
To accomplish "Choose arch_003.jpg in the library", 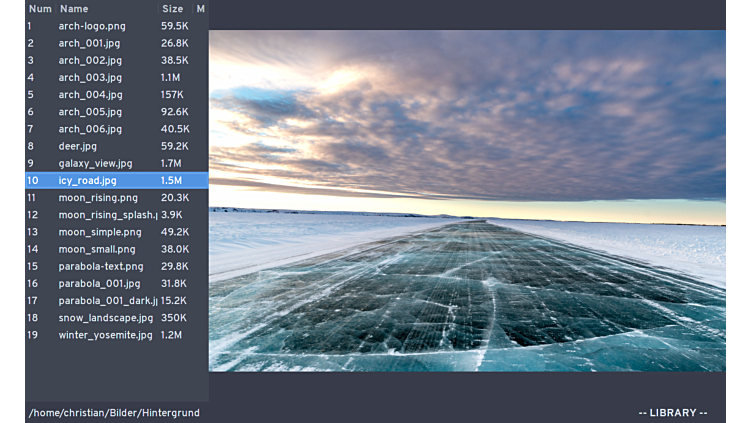I will click(x=89, y=77).
